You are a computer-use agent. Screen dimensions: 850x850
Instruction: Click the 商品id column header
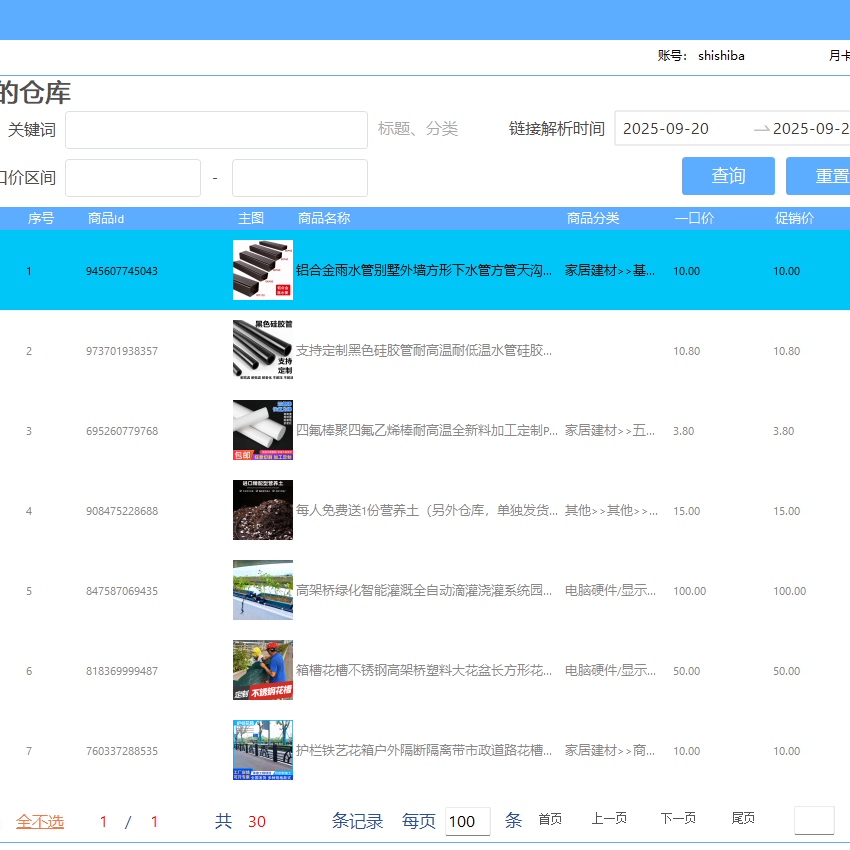(104, 218)
